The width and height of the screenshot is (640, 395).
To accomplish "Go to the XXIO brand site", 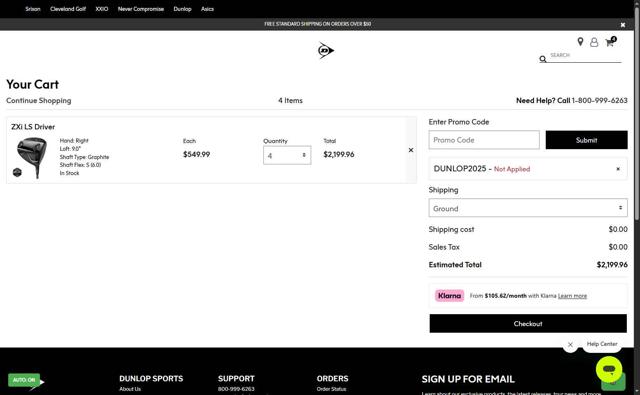I will pos(102,9).
